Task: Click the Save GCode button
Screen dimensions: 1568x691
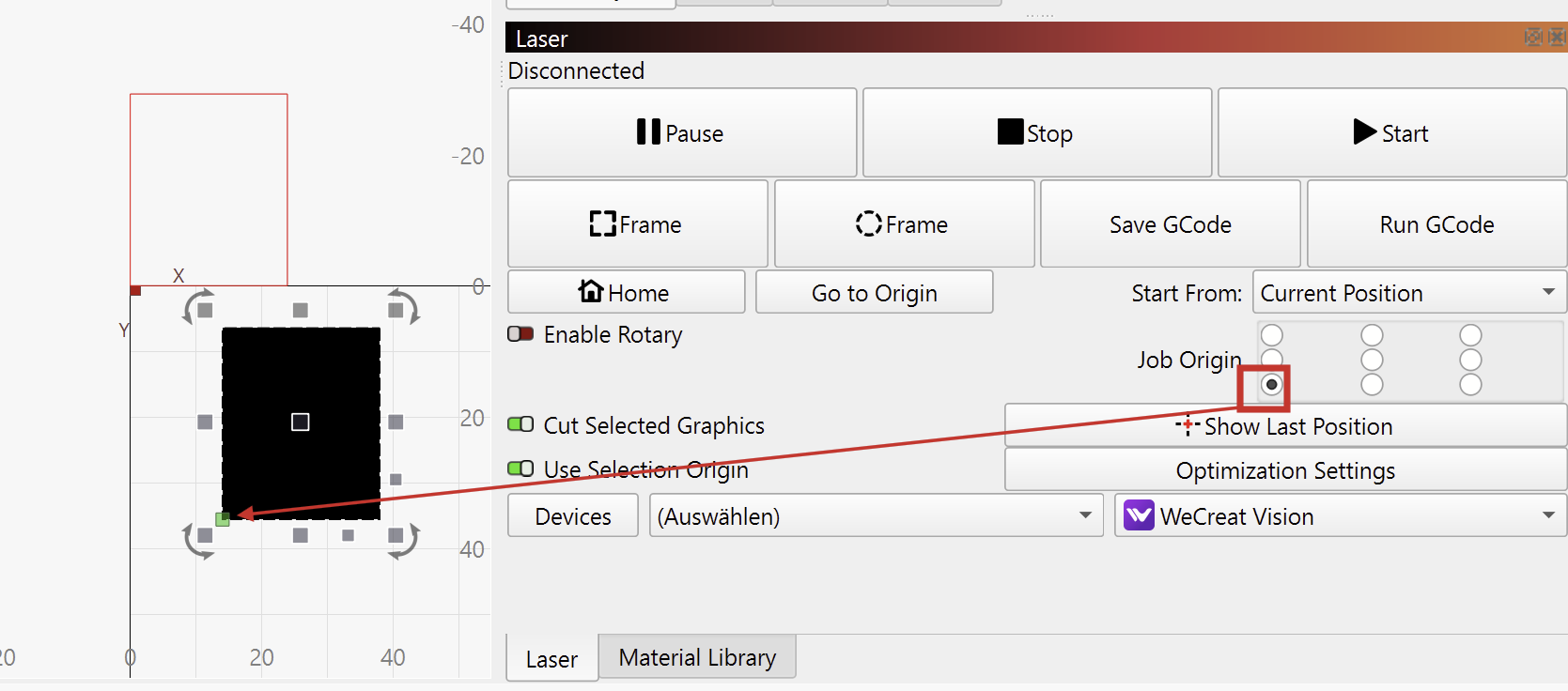Action: [x=1170, y=224]
